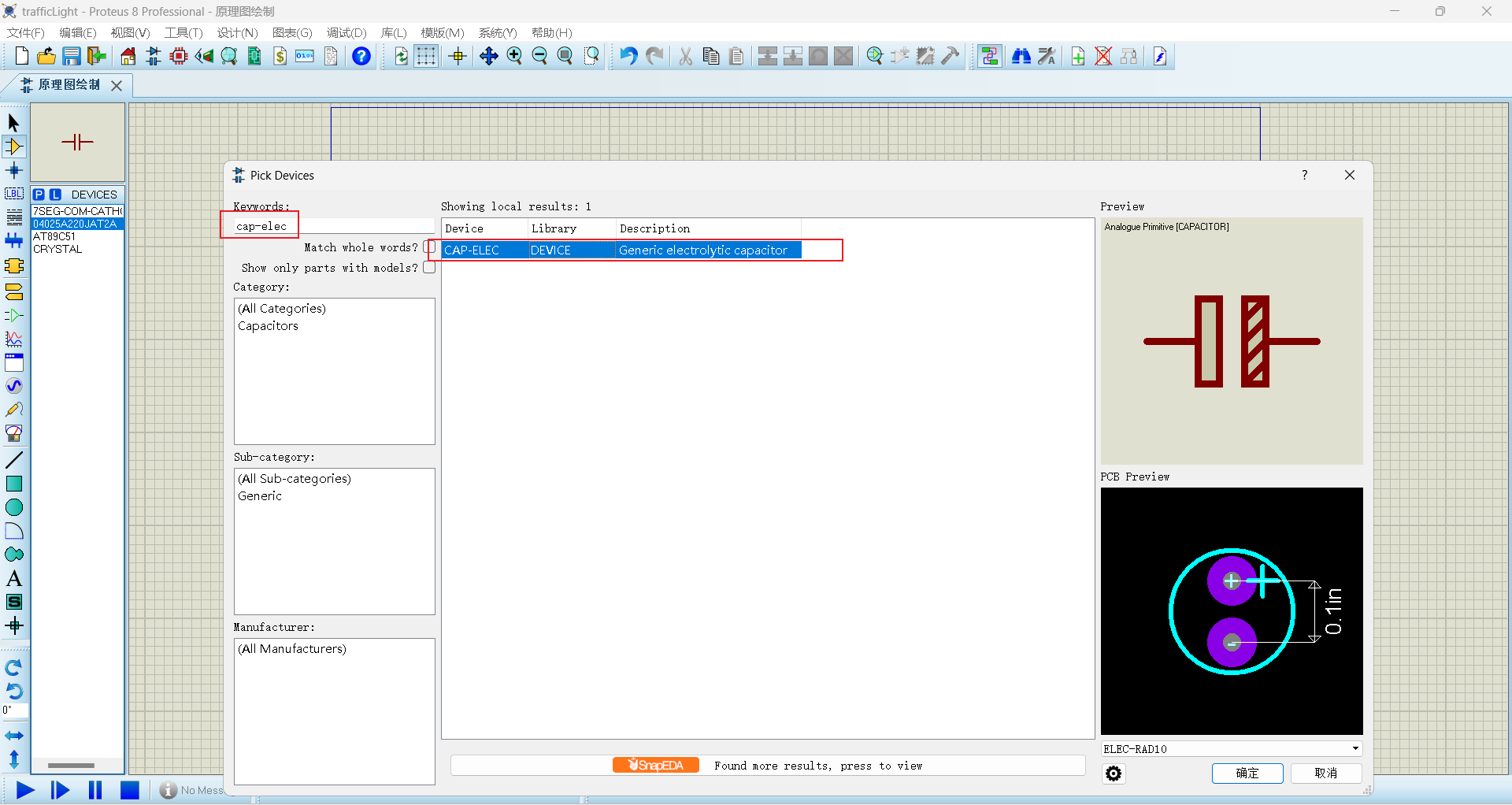Open the 设计(N) menu
The width and height of the screenshot is (1512, 805).
click(237, 32)
